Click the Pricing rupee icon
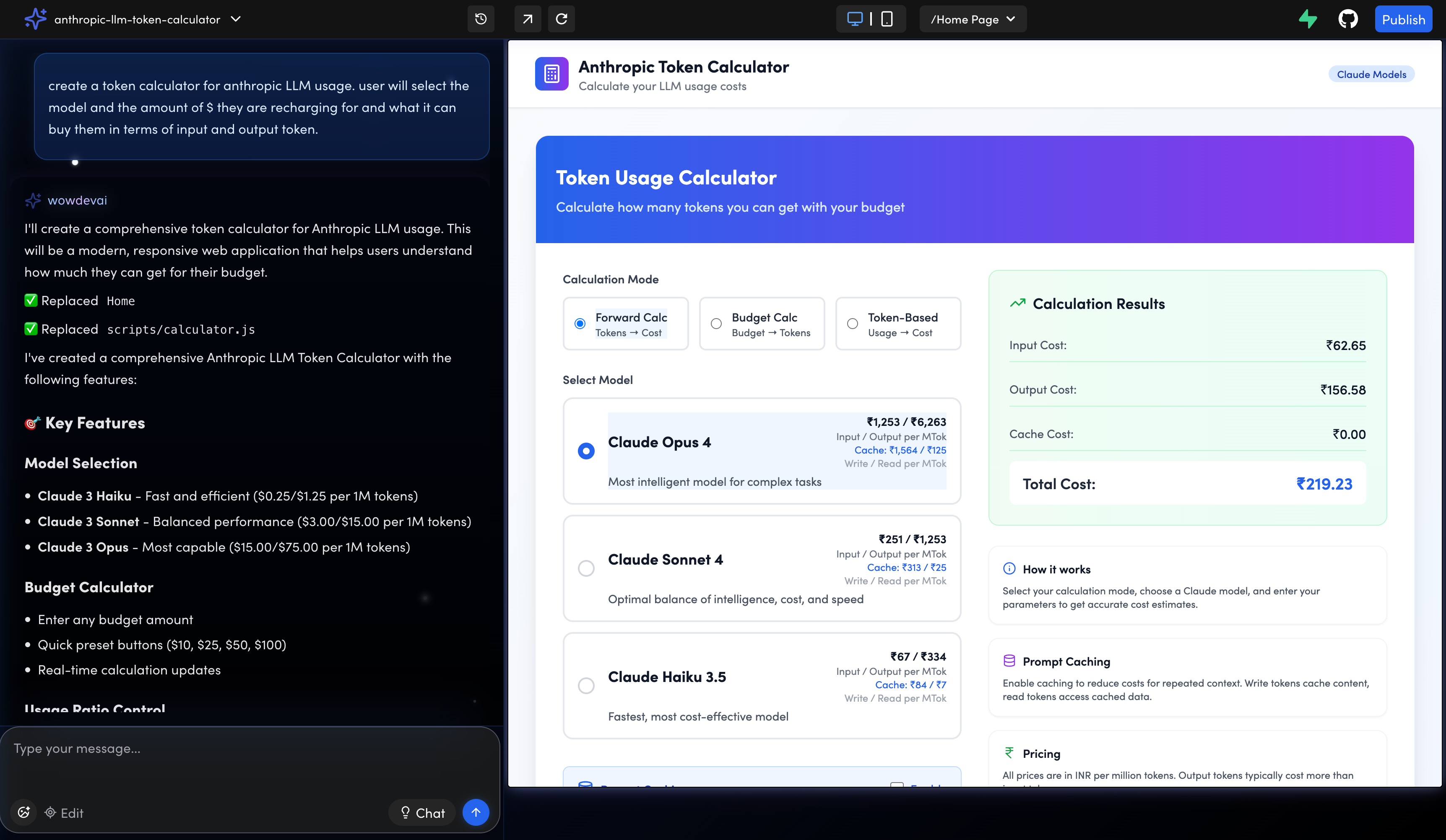 (x=1009, y=753)
